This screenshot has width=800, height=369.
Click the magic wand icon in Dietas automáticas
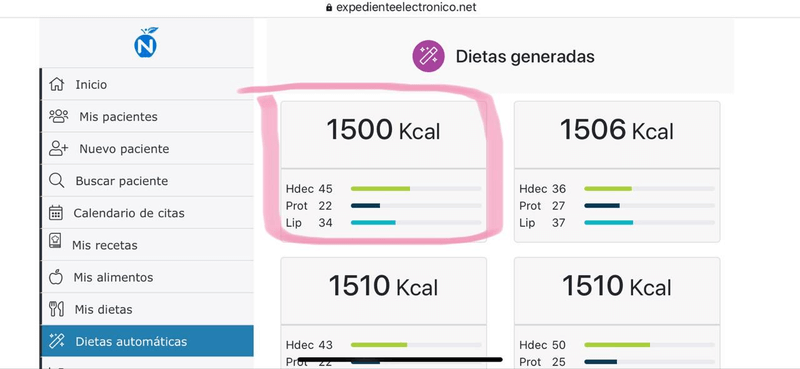pos(56,341)
